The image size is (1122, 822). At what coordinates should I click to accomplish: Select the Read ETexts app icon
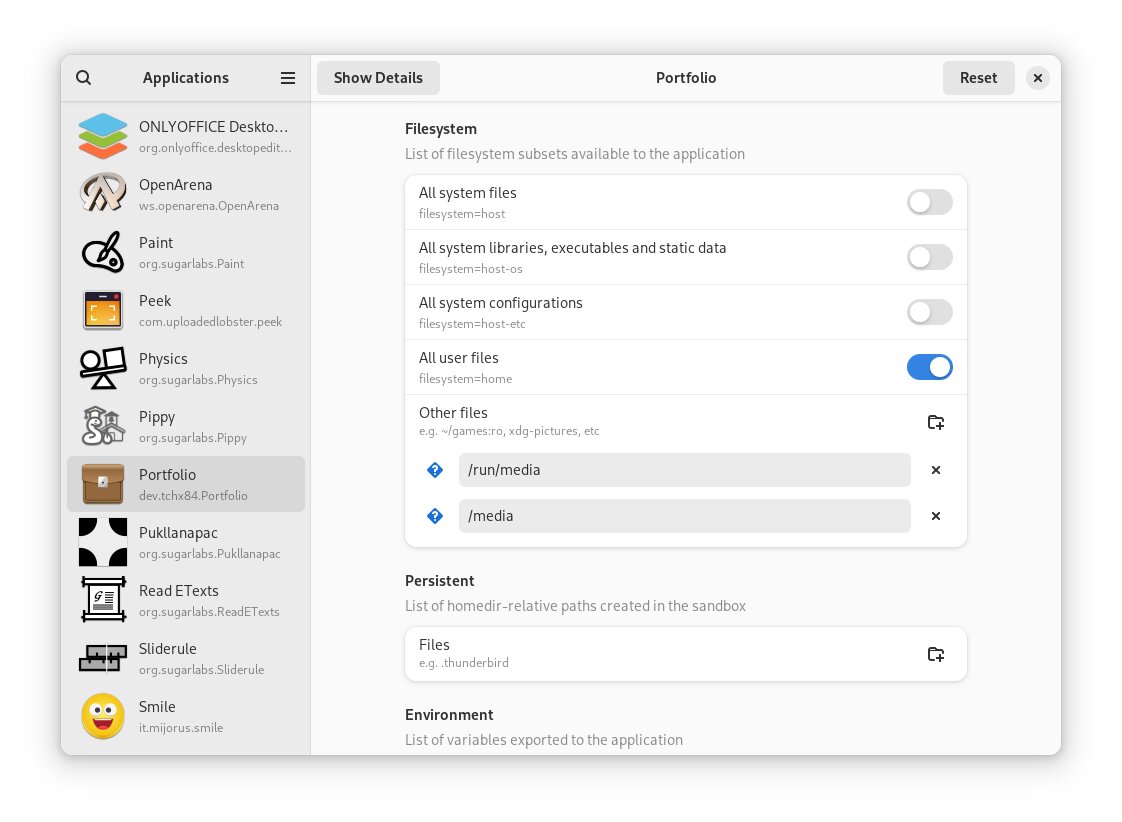tap(103, 600)
